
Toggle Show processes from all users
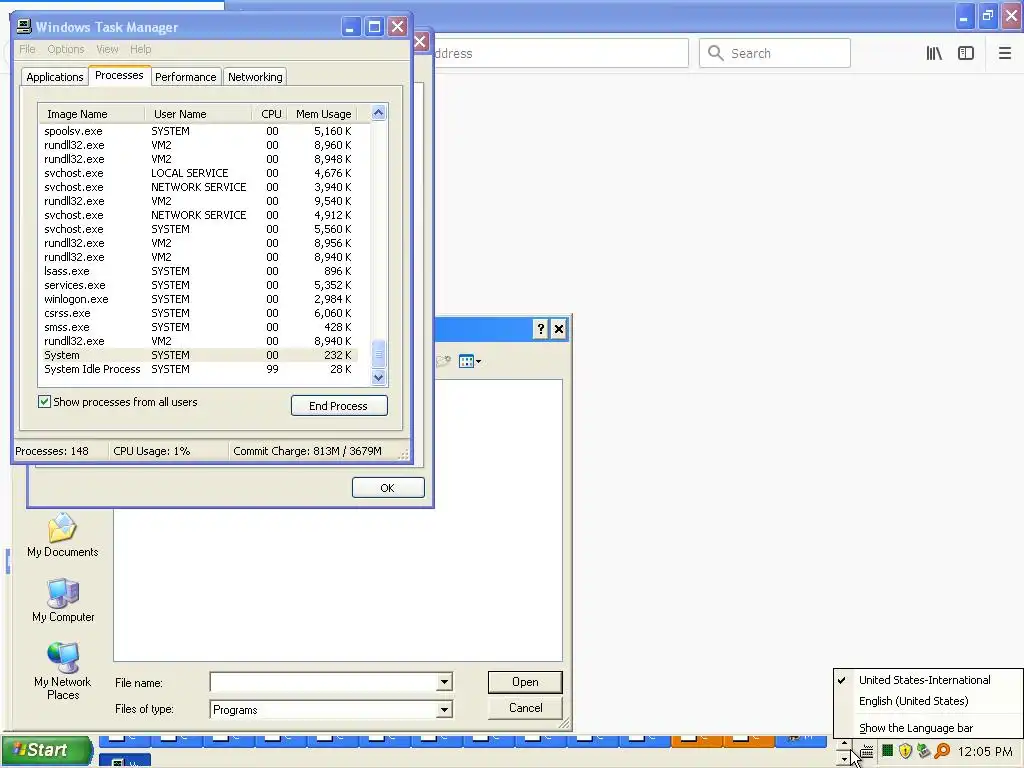pos(44,402)
